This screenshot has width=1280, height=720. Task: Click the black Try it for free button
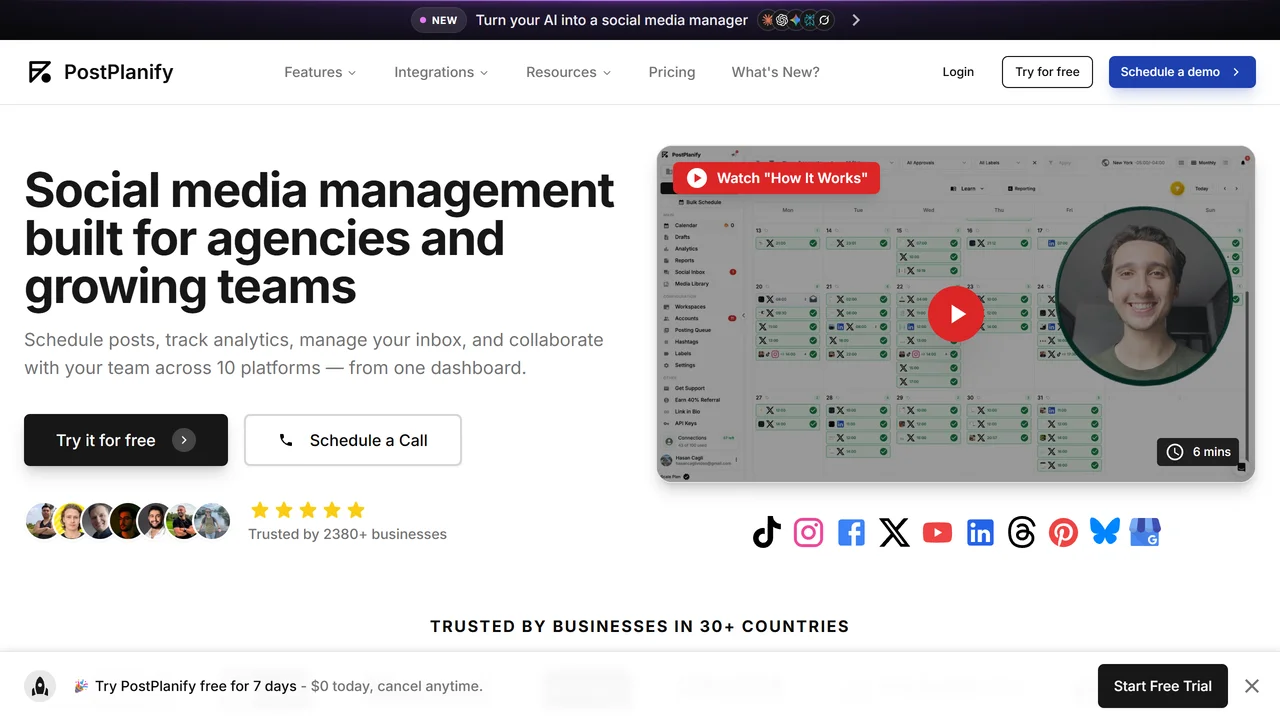126,440
